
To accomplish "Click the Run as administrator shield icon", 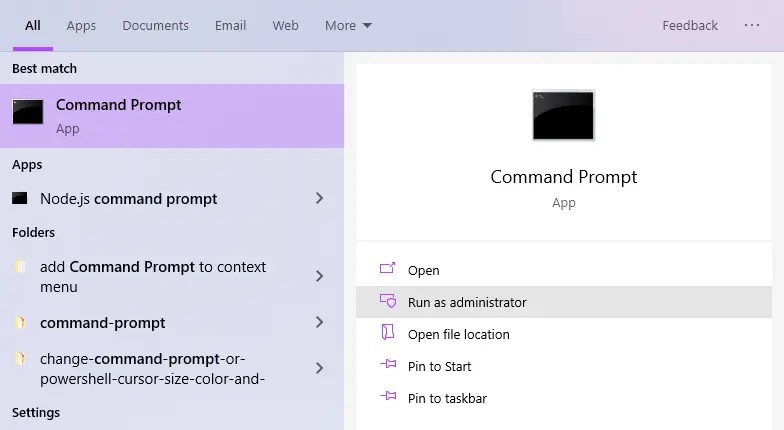I will pyautogui.click(x=388, y=301).
